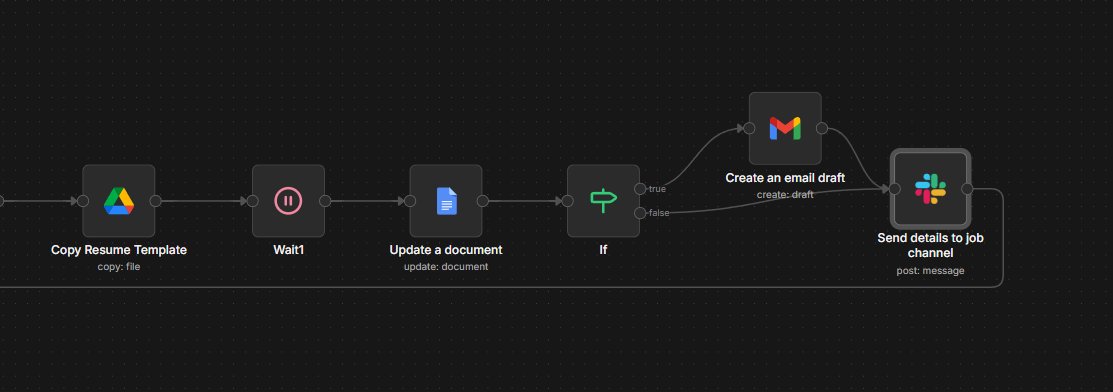Click the input connector of Copy Resume Template node
Image resolution: width=1113 pixels, height=392 pixels.
[83, 201]
